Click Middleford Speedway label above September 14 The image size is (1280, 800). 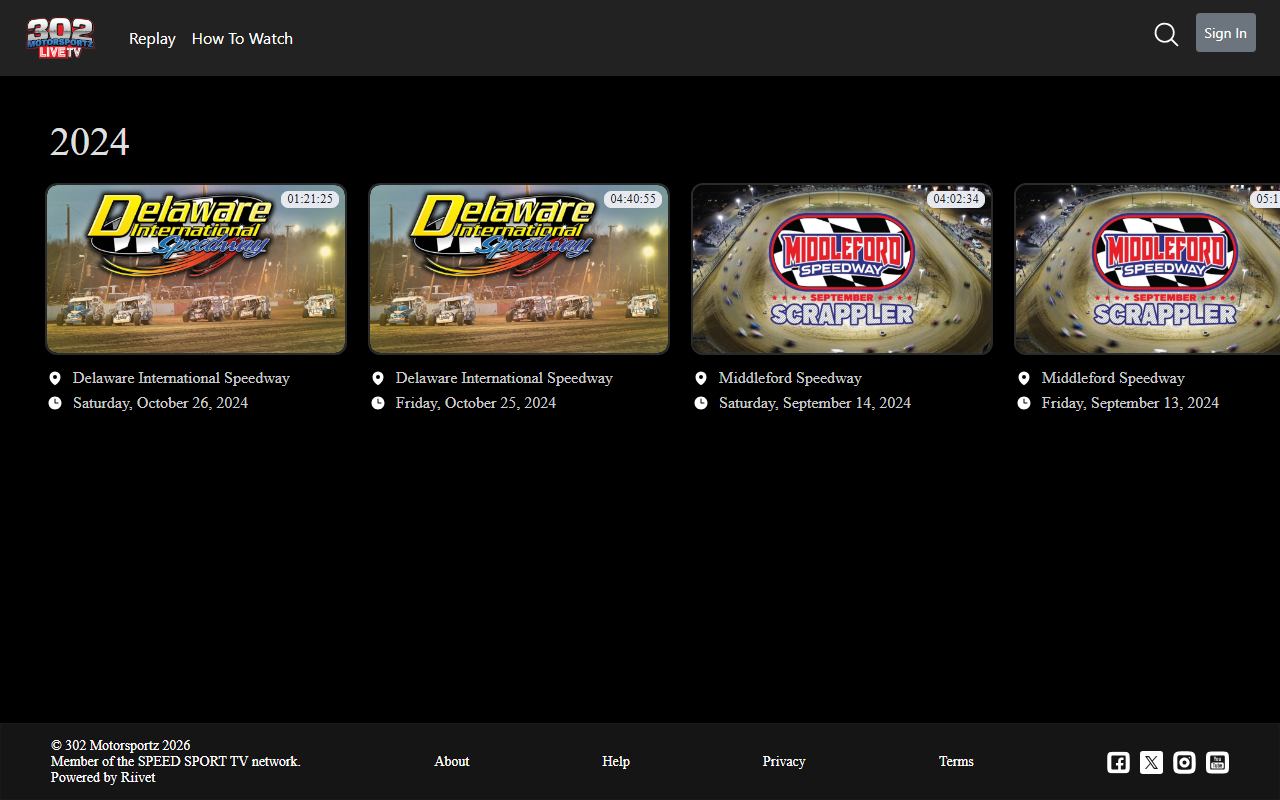(790, 378)
